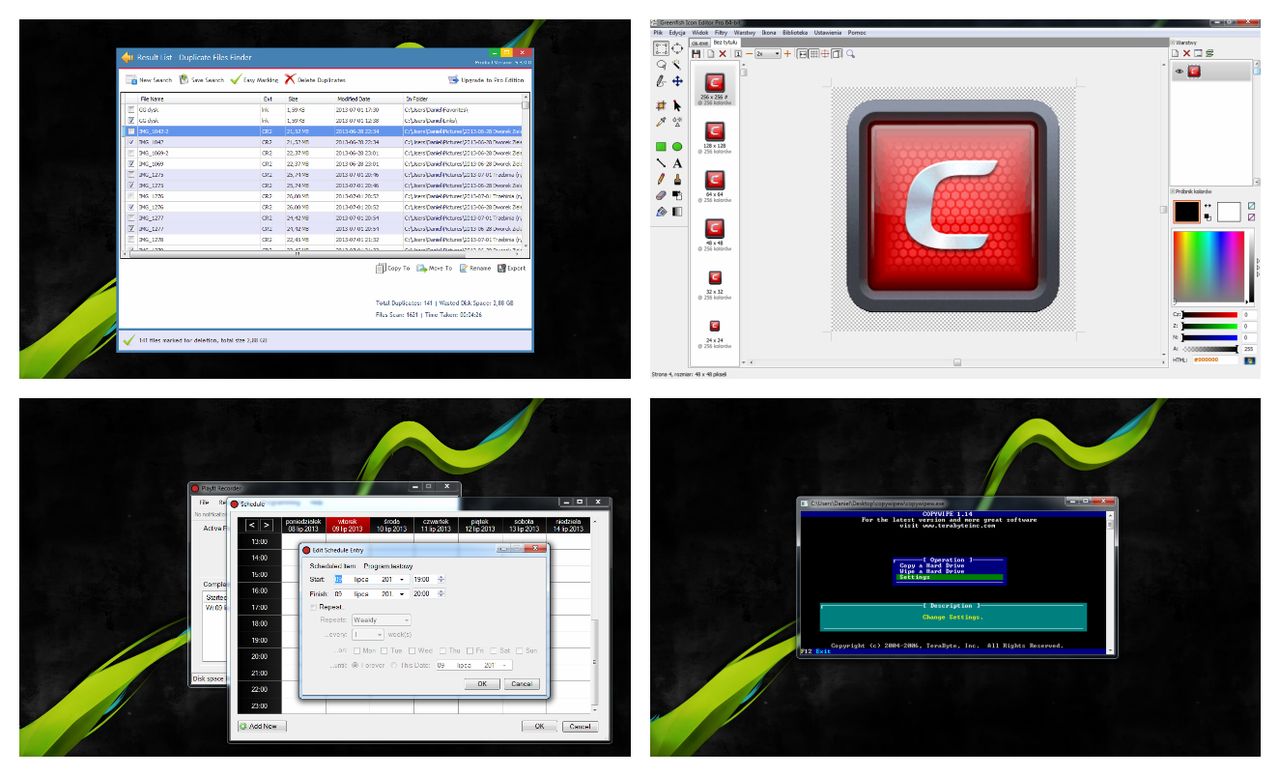This screenshot has height=776, width=1280.
Task: Select Settings in the CopyWipe Operation menu
Action: 950,577
